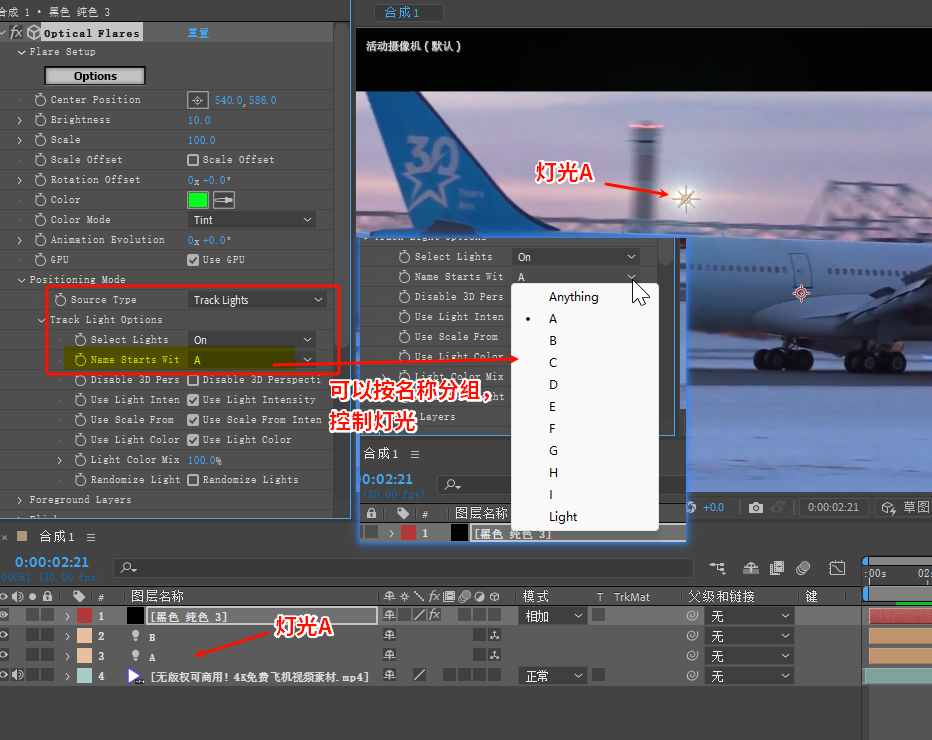Viewport: 932px width, 740px height.
Task: Click the light bulb icon of layer B
Action: point(136,636)
